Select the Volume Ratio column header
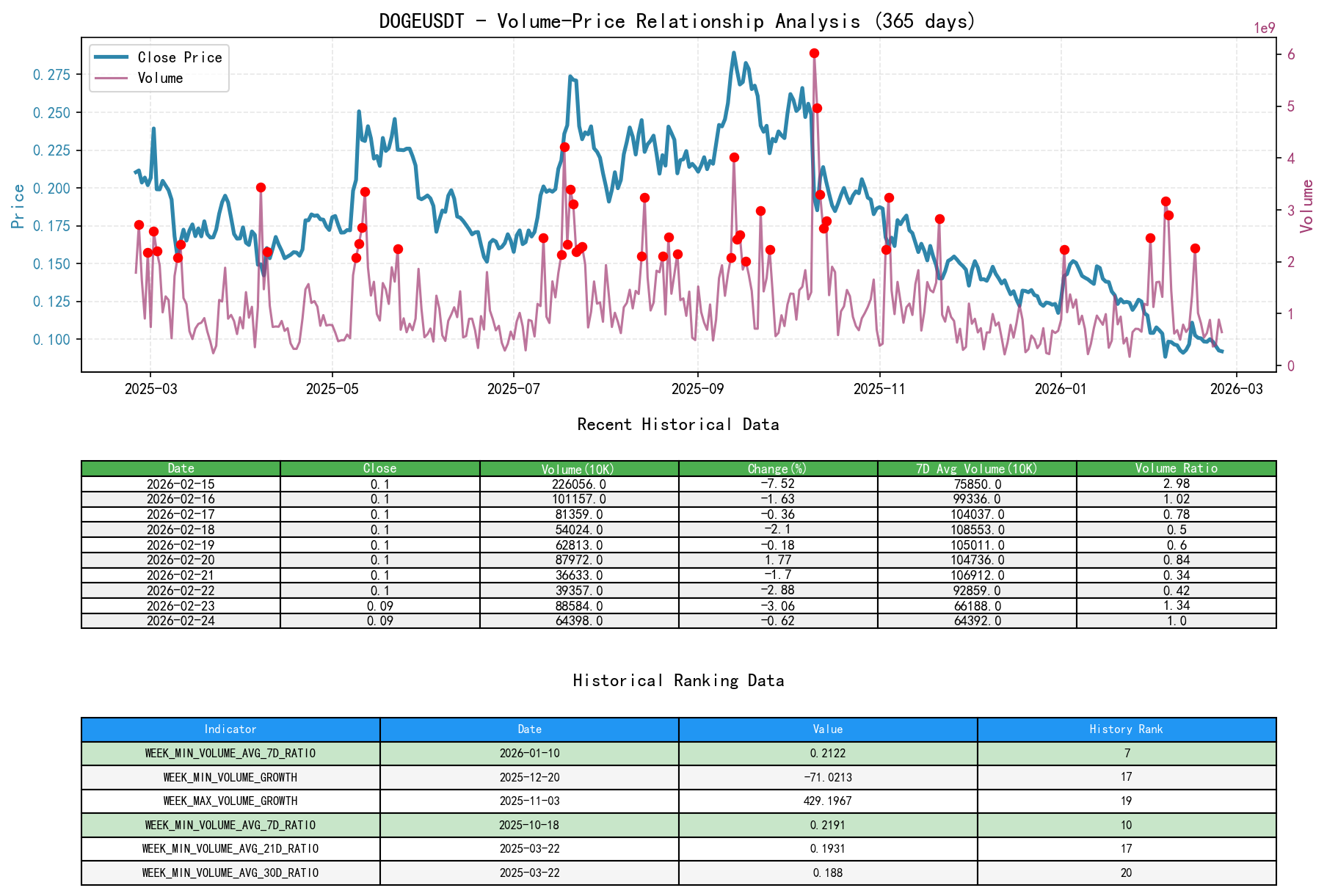1327x896 pixels. click(x=1174, y=467)
